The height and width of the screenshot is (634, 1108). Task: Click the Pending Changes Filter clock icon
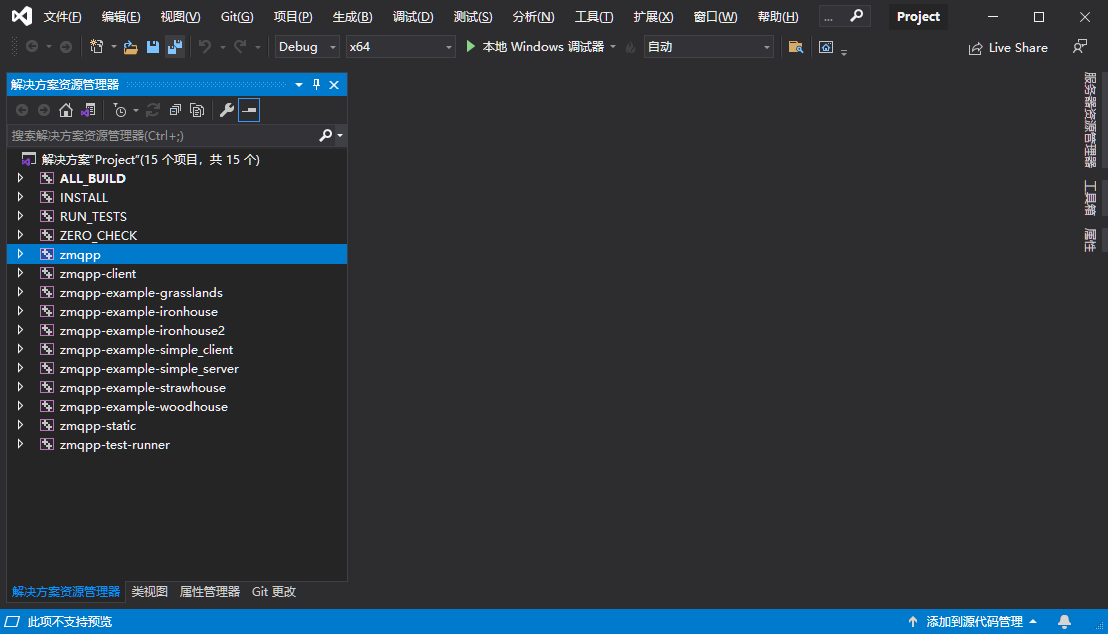pyautogui.click(x=120, y=110)
